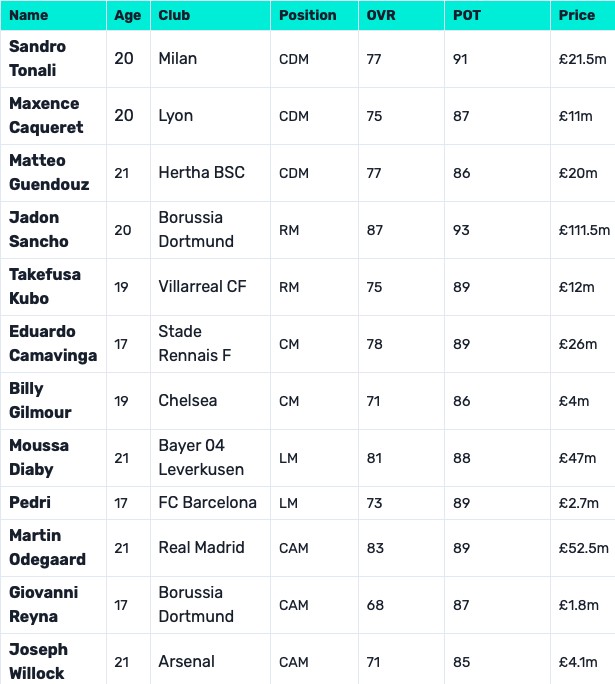Viewport: 615px width, 684px height.
Task: Click the Club column header
Action: point(173,16)
